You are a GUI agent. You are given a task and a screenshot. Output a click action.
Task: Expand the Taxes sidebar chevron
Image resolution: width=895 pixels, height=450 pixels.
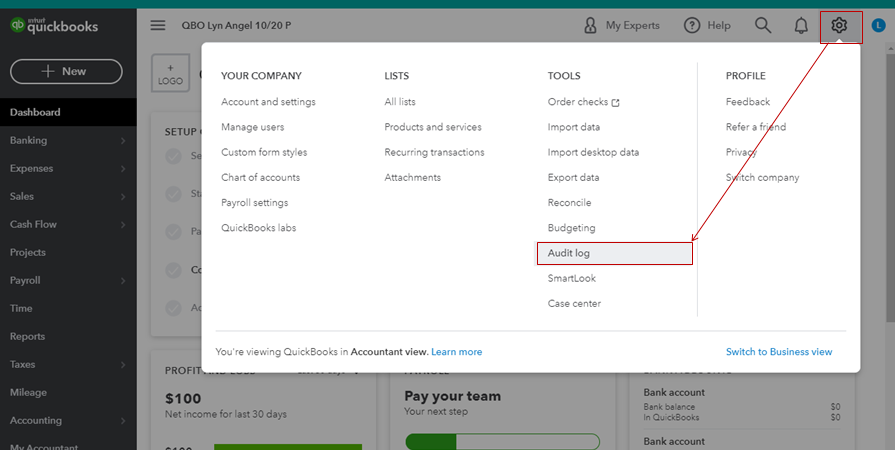[123, 364]
